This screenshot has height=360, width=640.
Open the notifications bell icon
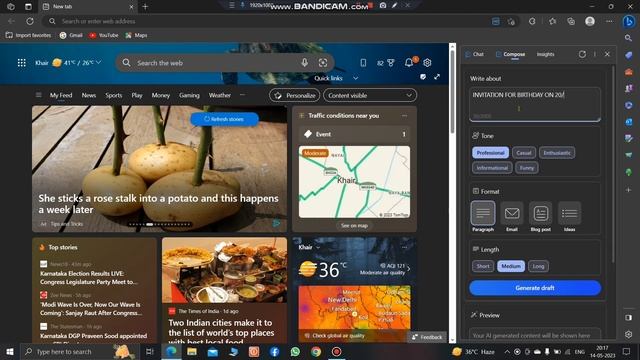point(409,62)
